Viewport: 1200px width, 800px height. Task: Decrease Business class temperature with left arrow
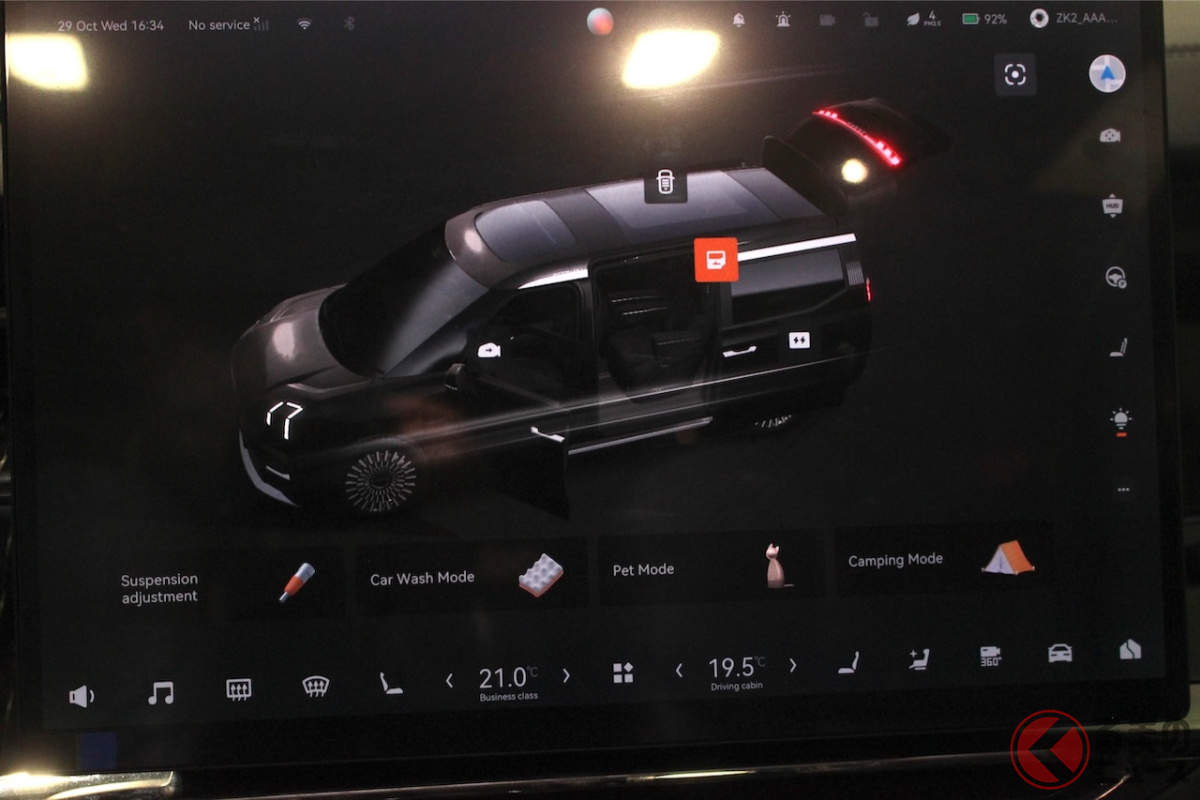click(449, 680)
